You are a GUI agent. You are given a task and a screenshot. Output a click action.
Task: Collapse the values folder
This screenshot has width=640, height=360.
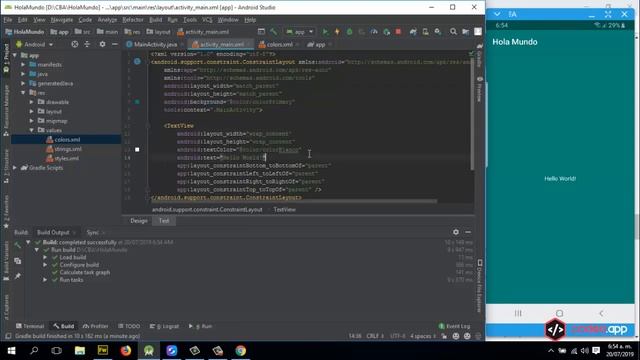[31, 130]
